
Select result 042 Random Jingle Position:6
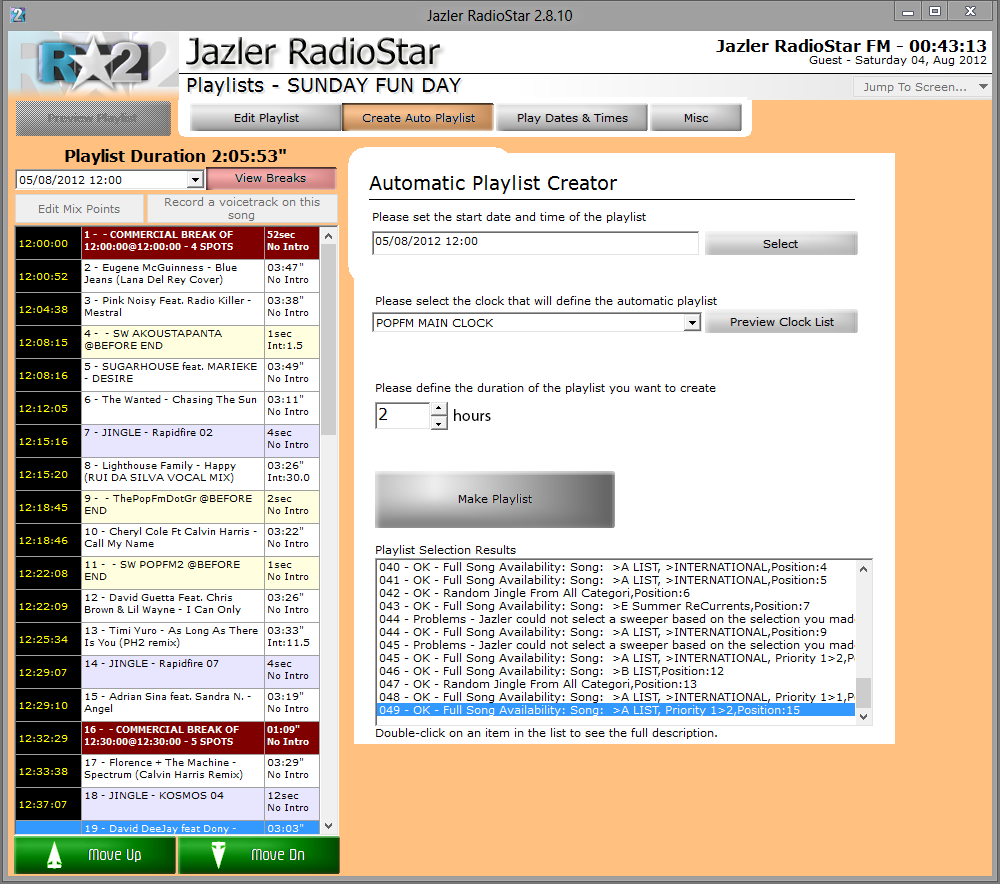click(616, 593)
